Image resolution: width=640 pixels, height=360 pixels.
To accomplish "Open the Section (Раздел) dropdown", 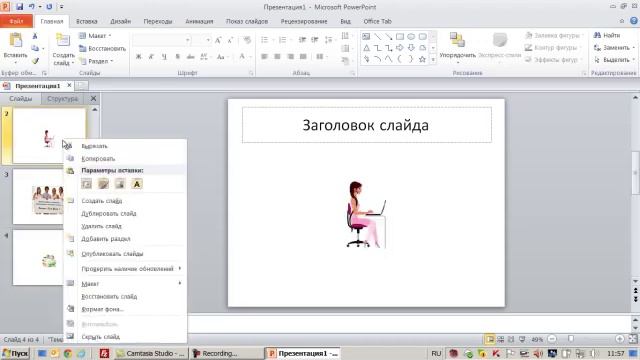I will [96, 61].
